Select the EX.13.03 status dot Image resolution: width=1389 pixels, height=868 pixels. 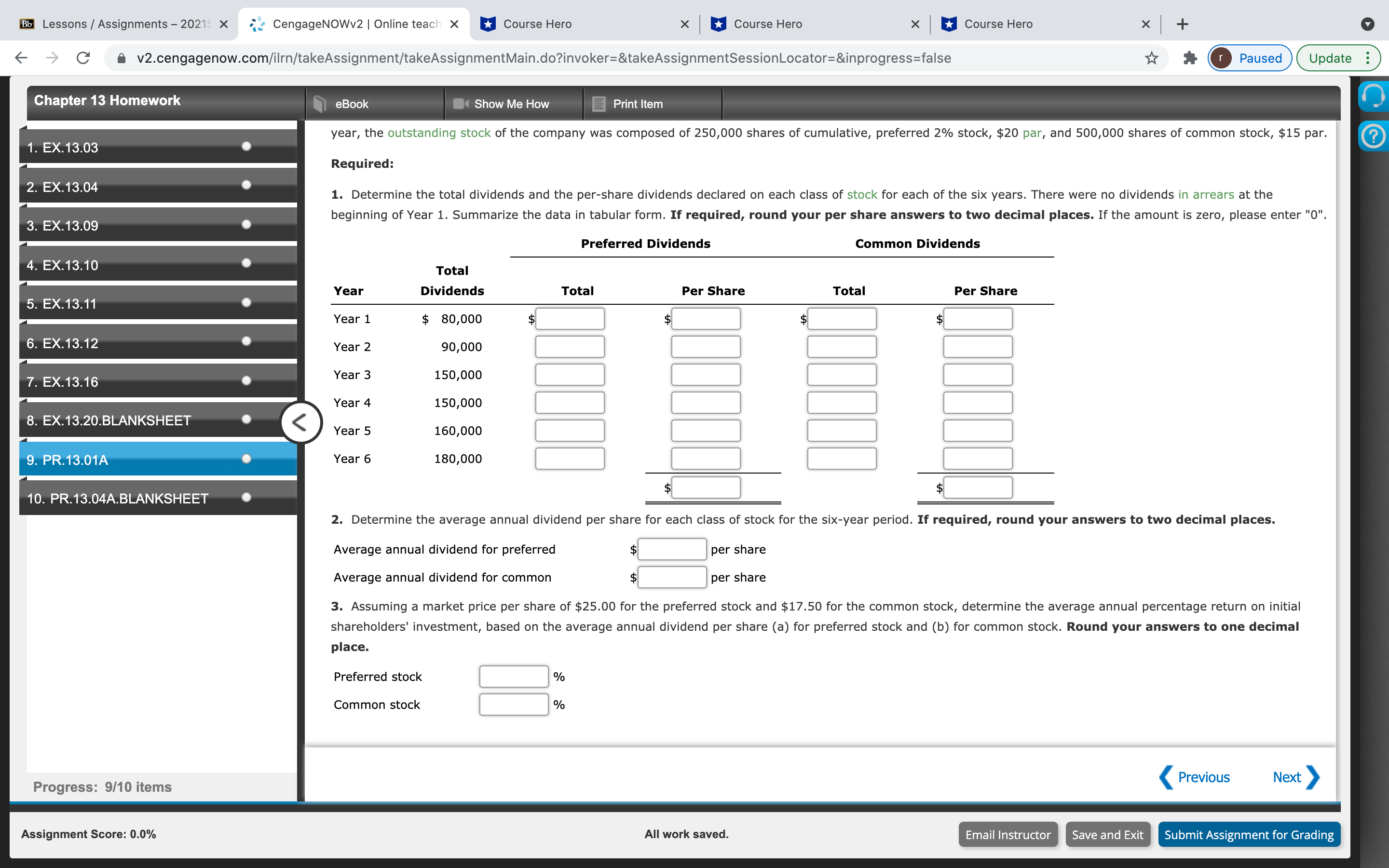pos(246,147)
